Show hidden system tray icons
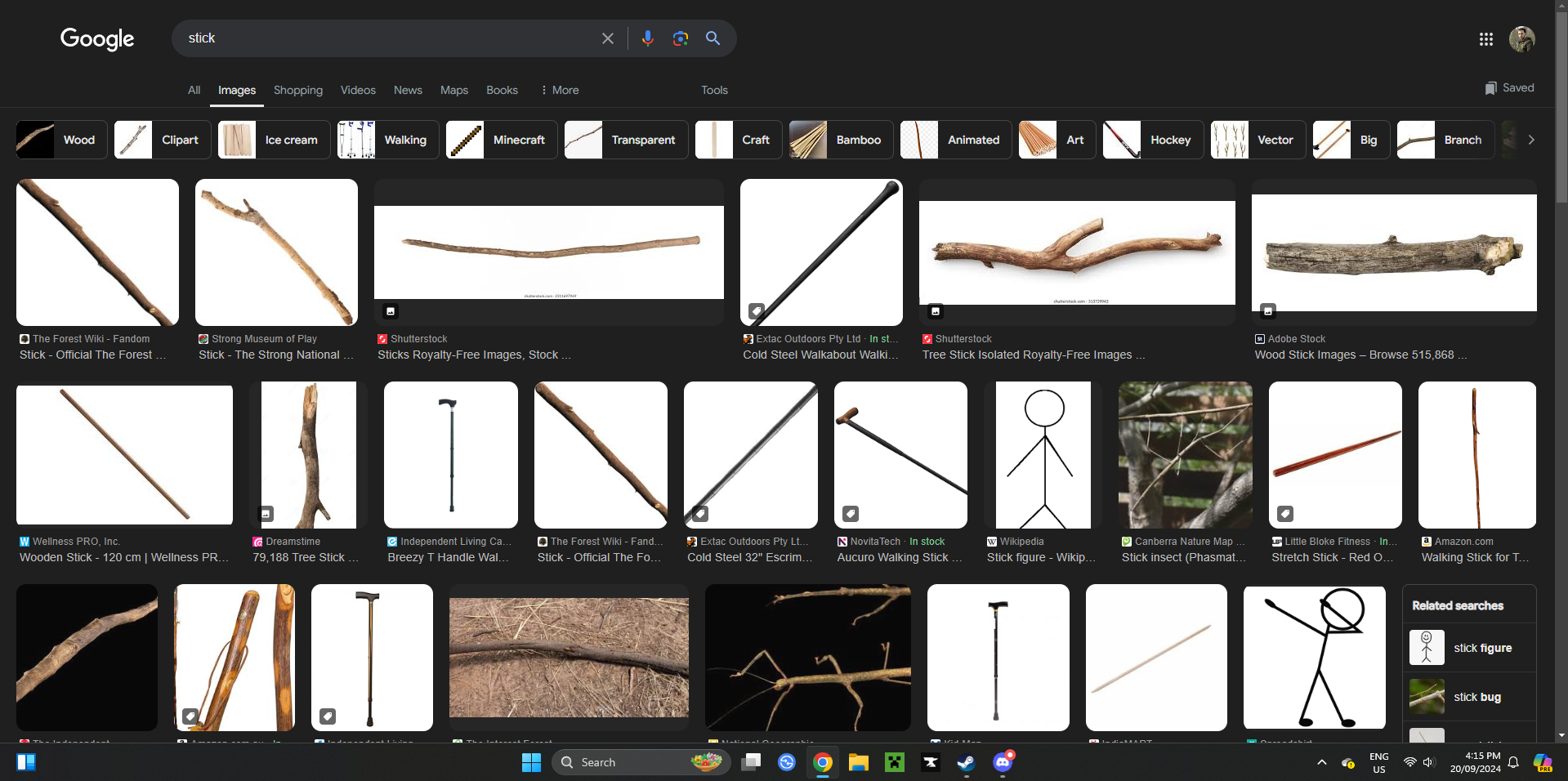The width and height of the screenshot is (1568, 781). point(1321,762)
